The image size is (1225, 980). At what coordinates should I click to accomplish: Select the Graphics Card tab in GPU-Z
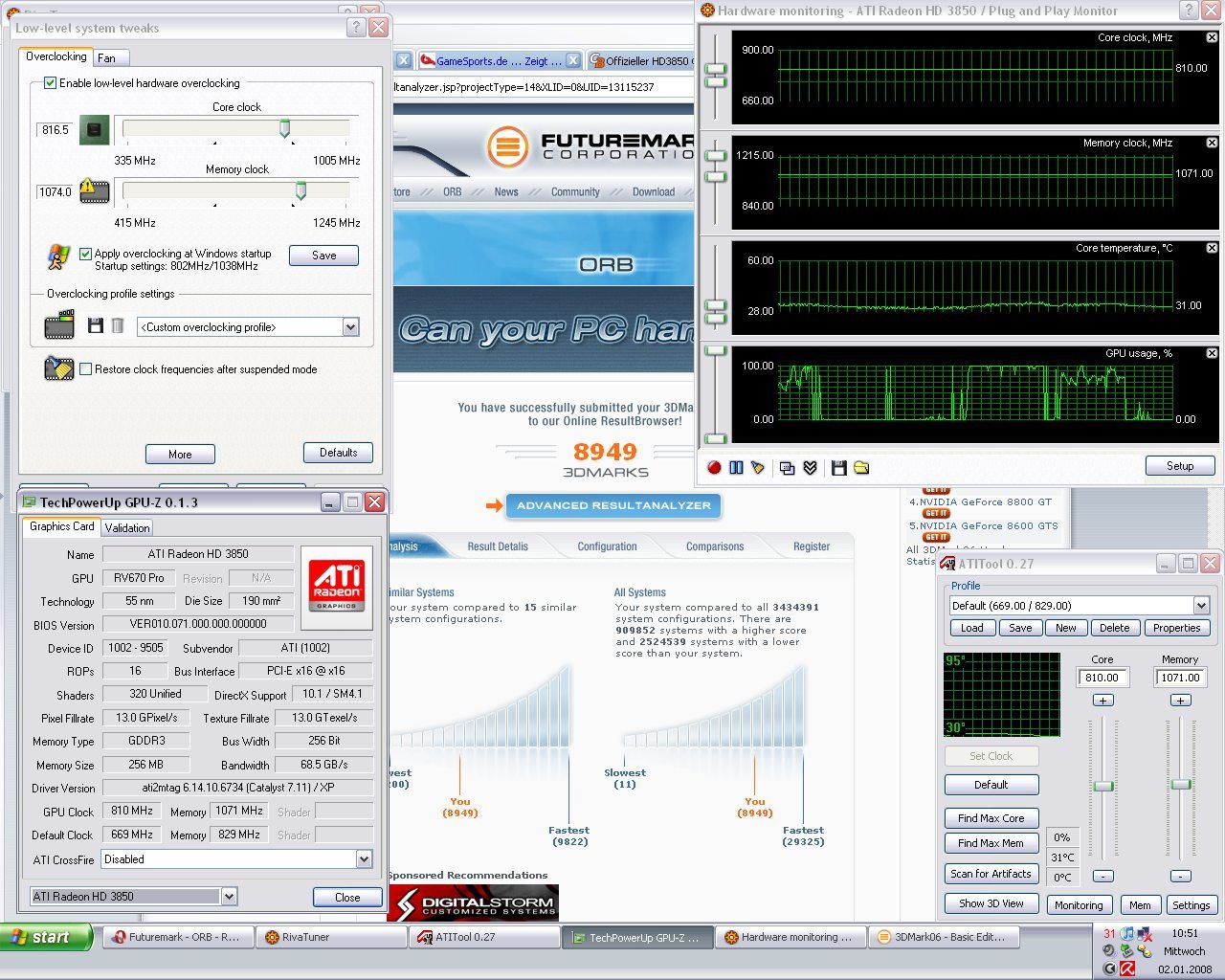[x=61, y=526]
